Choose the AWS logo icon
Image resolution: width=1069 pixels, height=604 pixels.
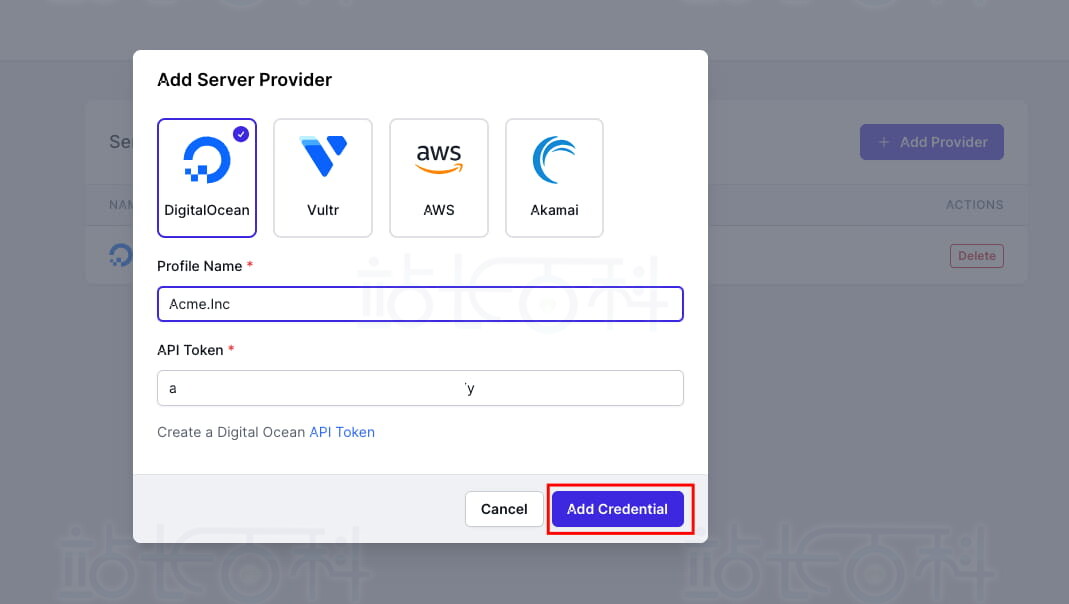point(439,157)
